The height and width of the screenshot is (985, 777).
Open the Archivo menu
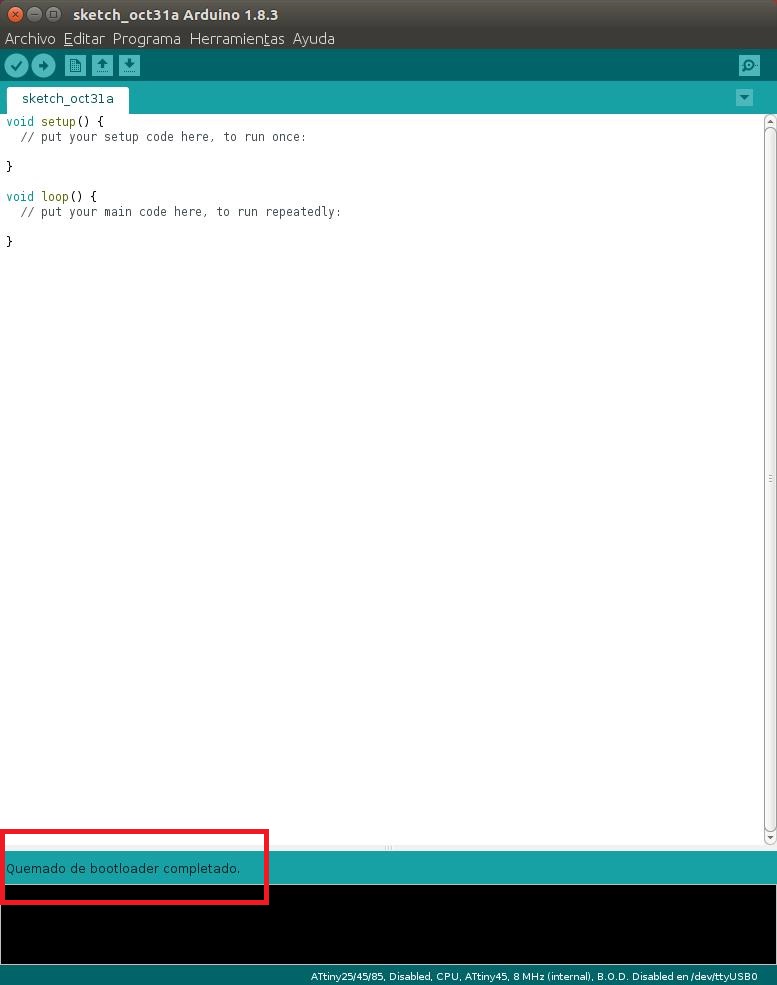pyautogui.click(x=30, y=39)
